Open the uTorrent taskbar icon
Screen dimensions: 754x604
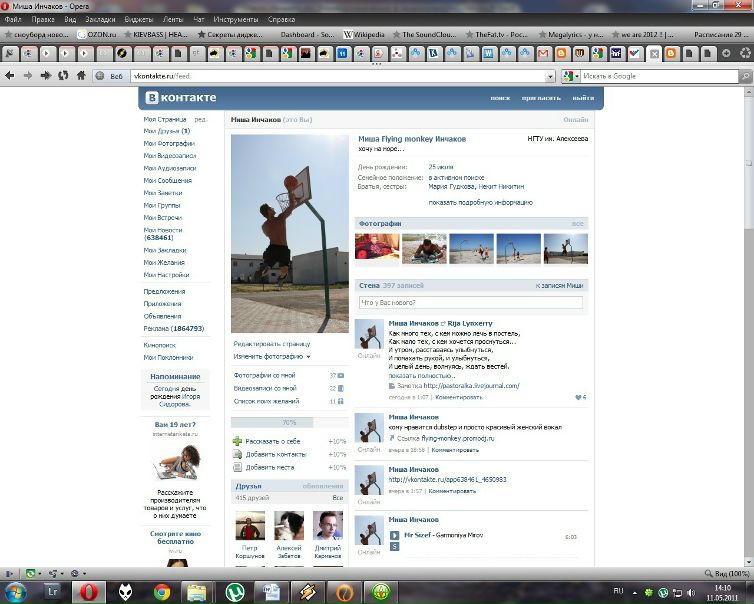[x=235, y=590]
